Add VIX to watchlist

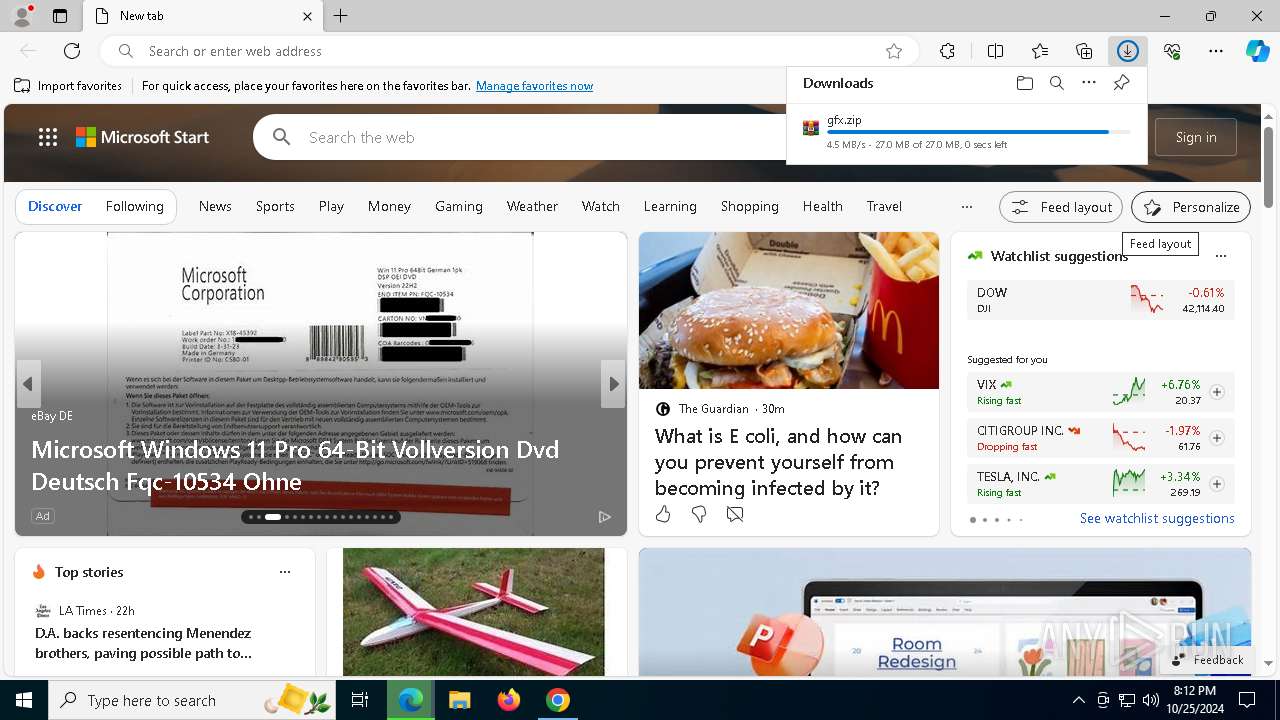click(x=1217, y=392)
